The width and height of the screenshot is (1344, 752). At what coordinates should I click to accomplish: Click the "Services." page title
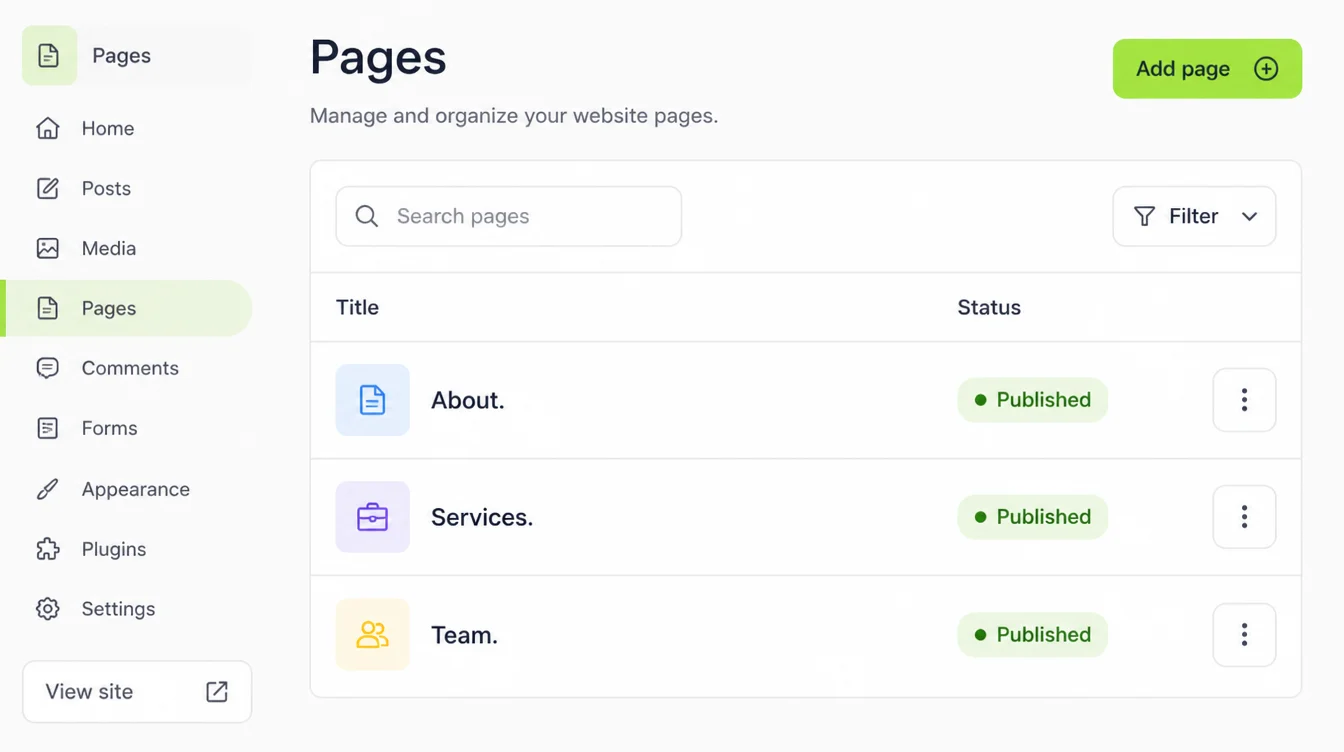coord(482,517)
